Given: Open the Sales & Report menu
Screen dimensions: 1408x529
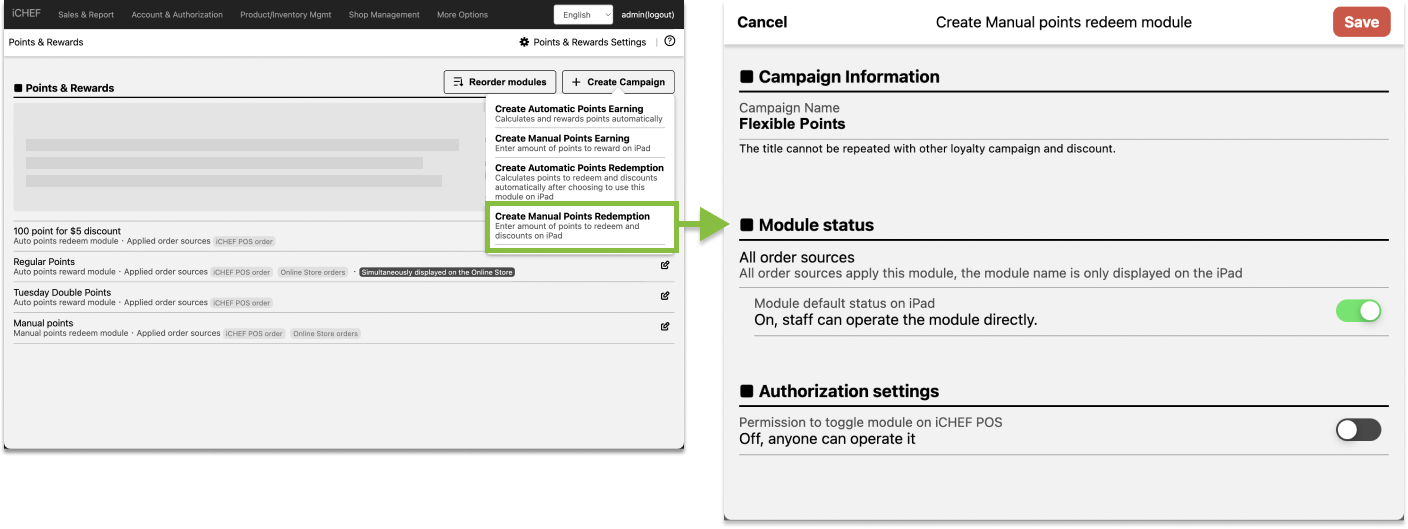Looking at the screenshot, I should 86,15.
